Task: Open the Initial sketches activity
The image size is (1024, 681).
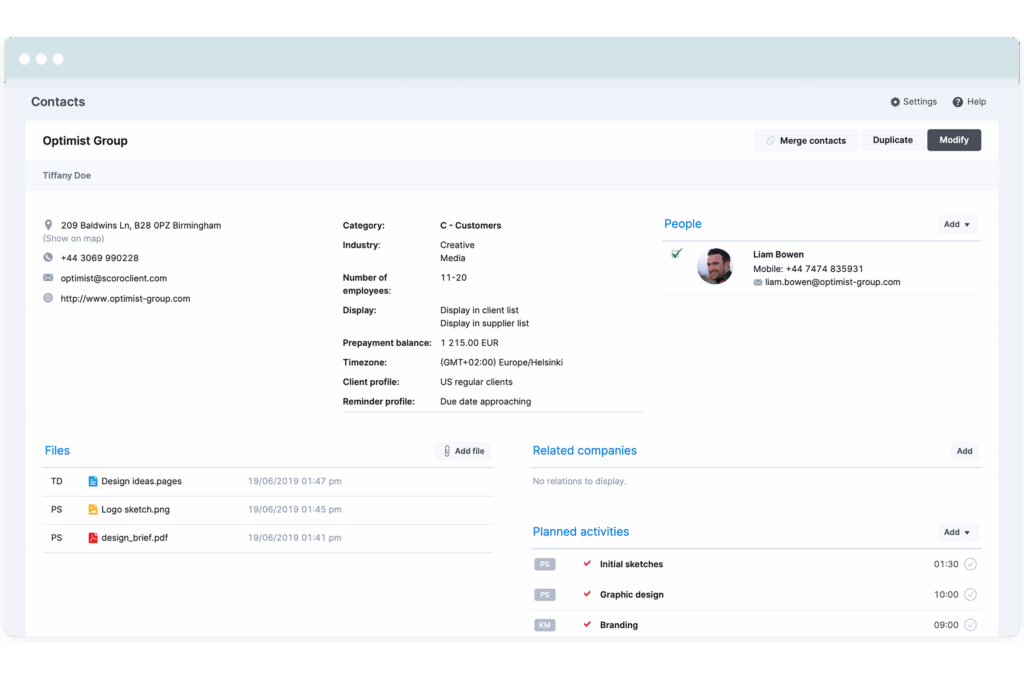Action: (631, 564)
